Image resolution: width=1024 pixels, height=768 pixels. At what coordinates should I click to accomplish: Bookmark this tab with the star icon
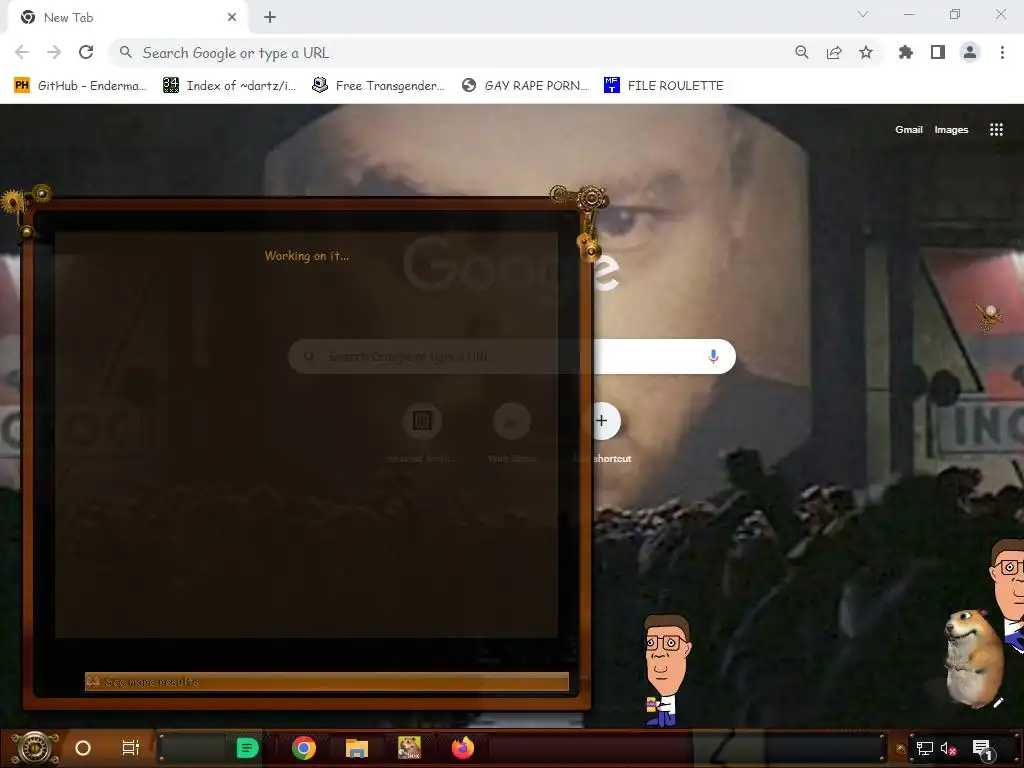(x=866, y=52)
